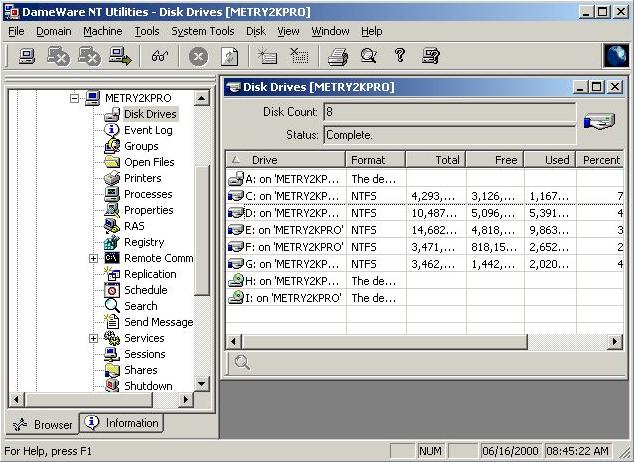Select the F: on 'METRY2KPRO' row

coord(425,247)
